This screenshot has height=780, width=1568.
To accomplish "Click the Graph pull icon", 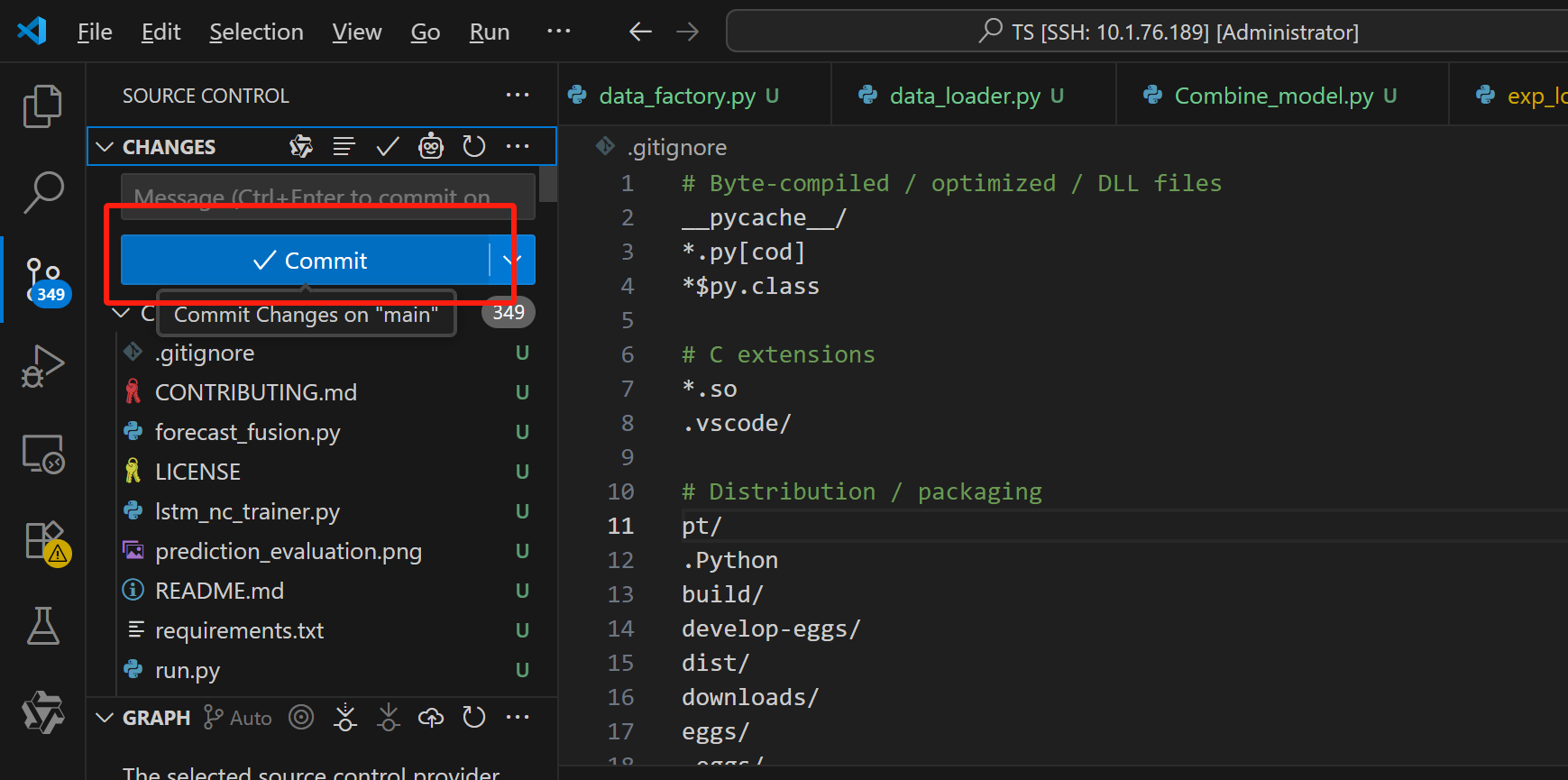I will click(388, 717).
